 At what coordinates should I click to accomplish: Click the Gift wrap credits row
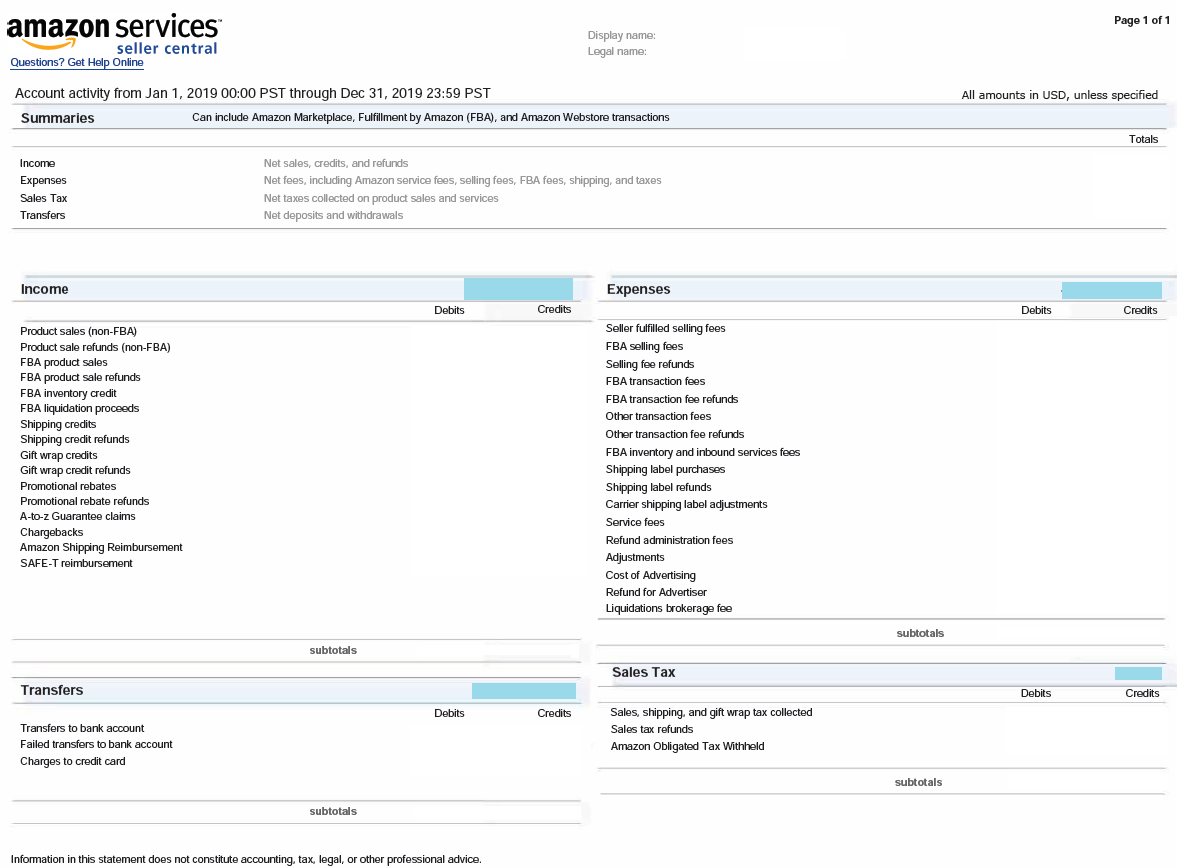click(59, 455)
